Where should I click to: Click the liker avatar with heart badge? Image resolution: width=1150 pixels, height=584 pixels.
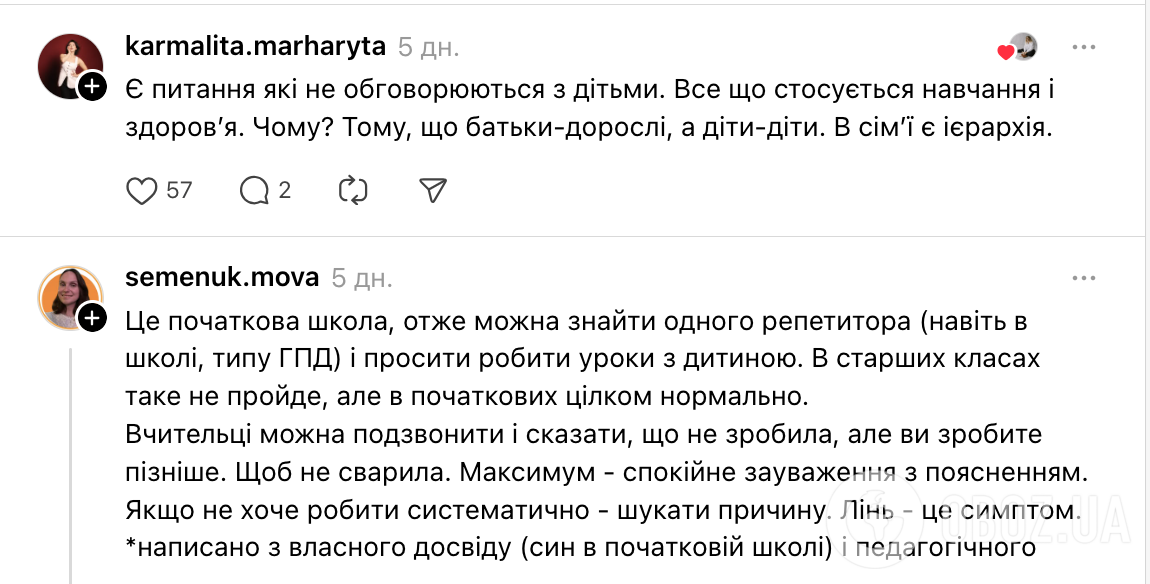coord(1023,46)
